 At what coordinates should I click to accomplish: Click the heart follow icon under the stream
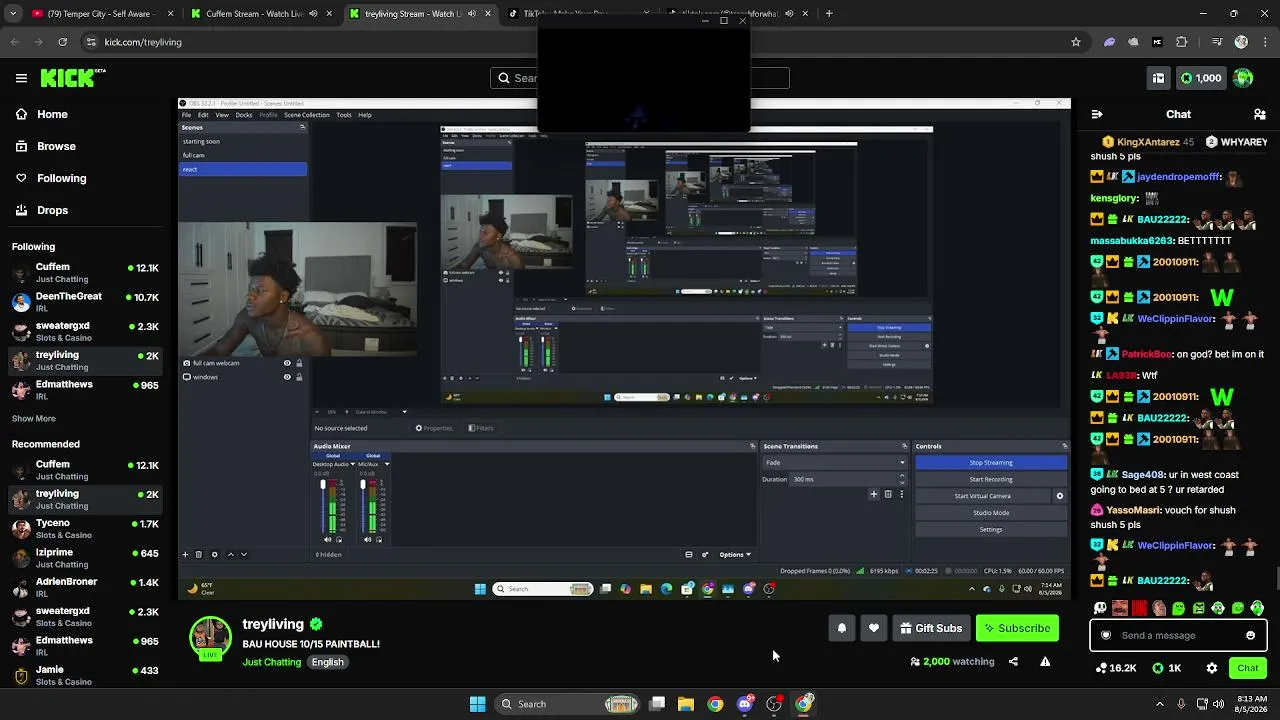[x=874, y=628]
